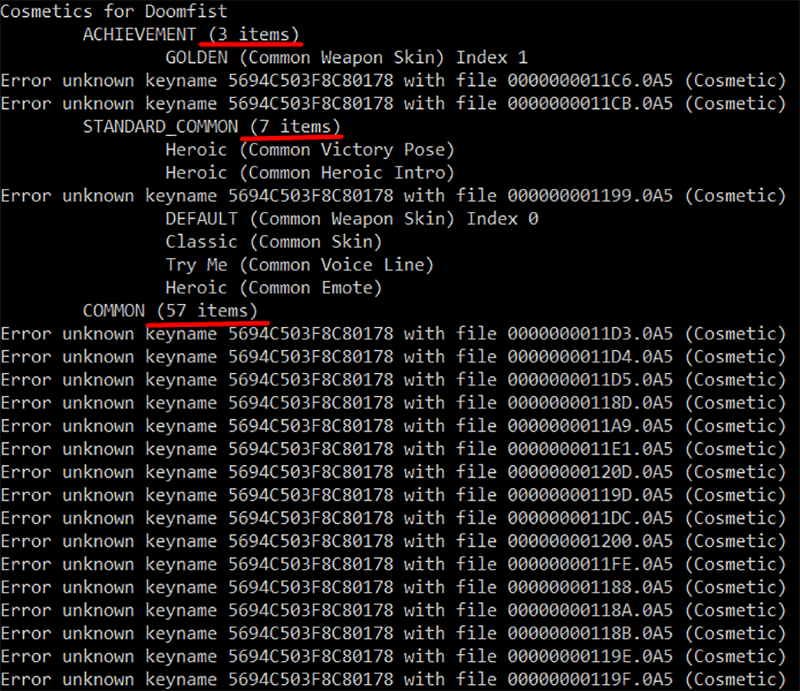This screenshot has height=691, width=800.
Task: Click 'Try Me (Common Voice Line)' line
Action: pyautogui.click(x=299, y=265)
